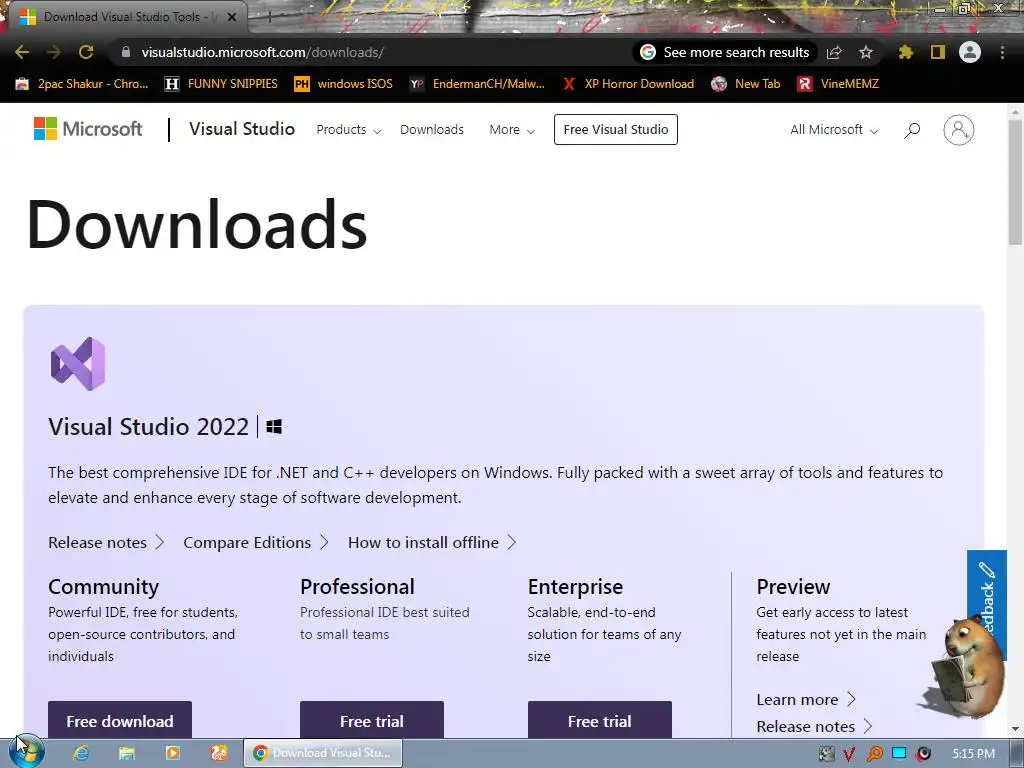Open How to install offline link
The width and height of the screenshot is (1024, 768).
pyautogui.click(x=432, y=543)
